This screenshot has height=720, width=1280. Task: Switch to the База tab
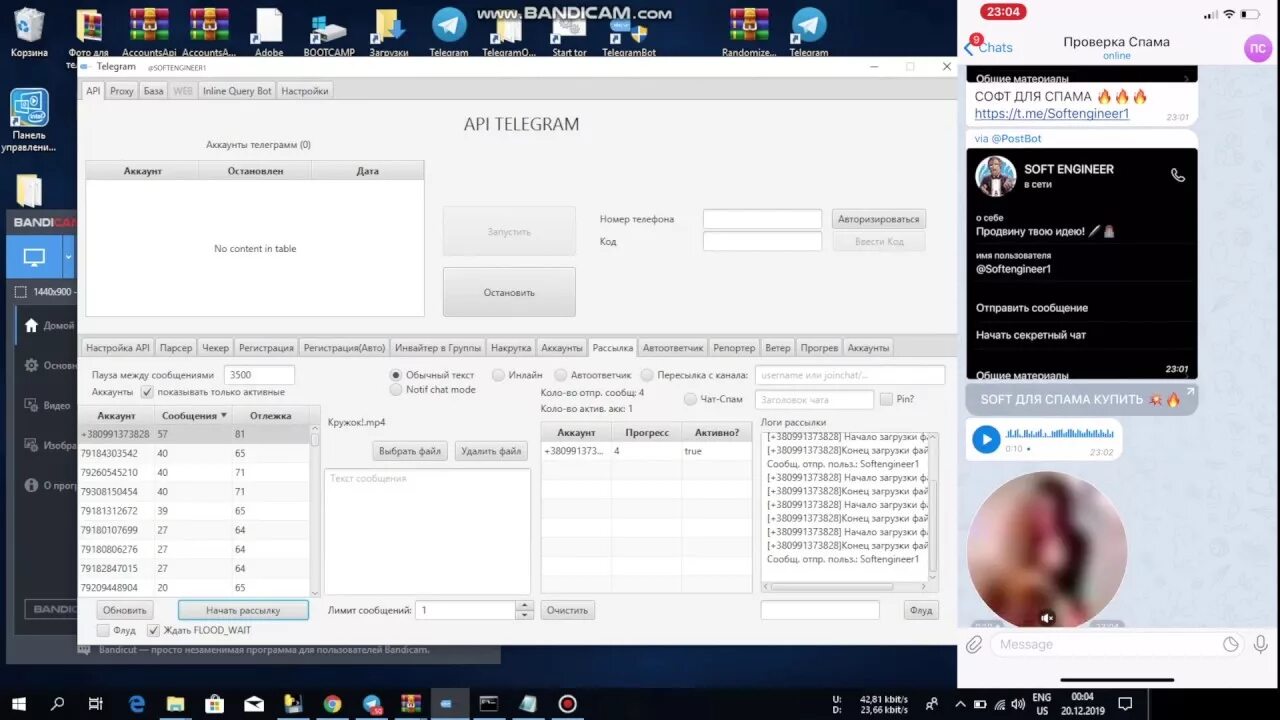coord(153,91)
